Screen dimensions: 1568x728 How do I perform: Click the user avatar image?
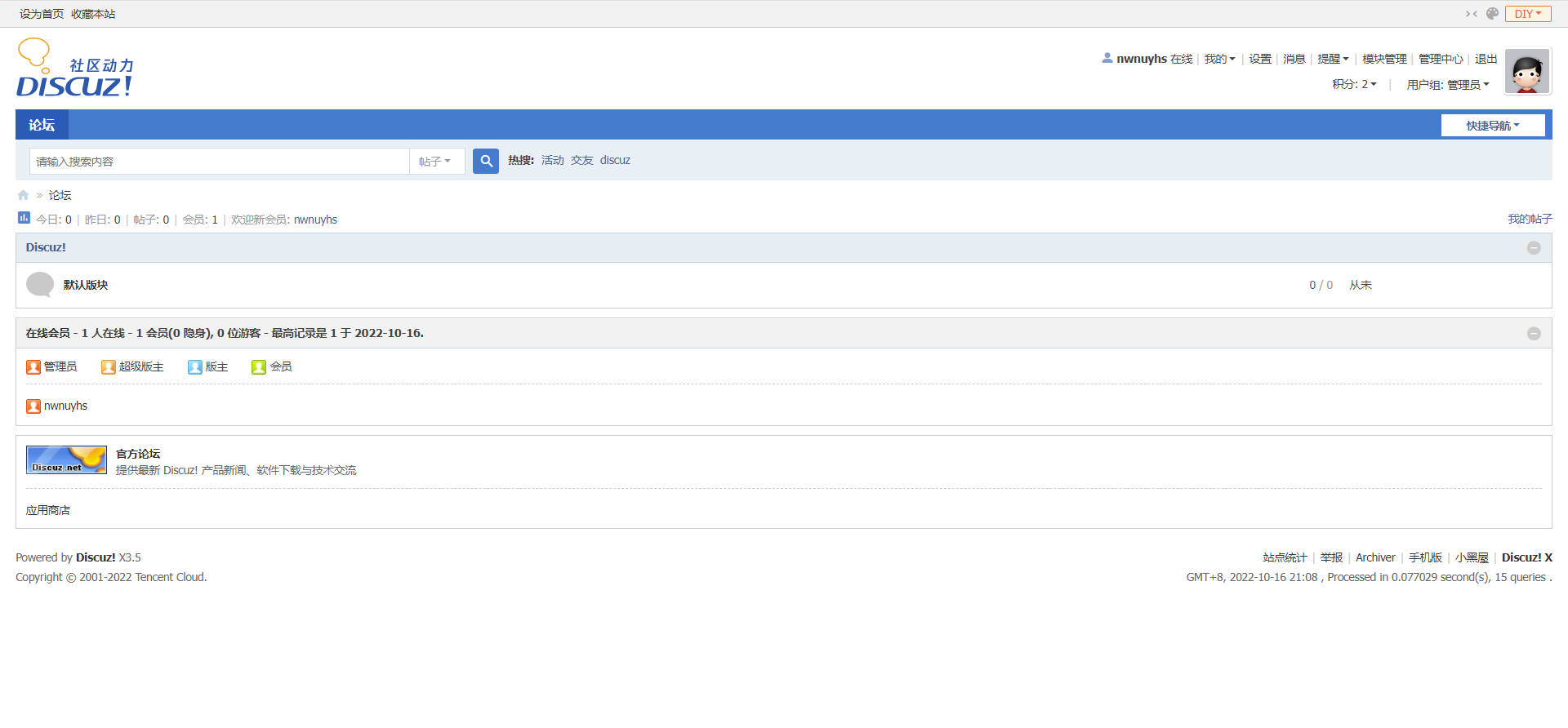point(1527,72)
